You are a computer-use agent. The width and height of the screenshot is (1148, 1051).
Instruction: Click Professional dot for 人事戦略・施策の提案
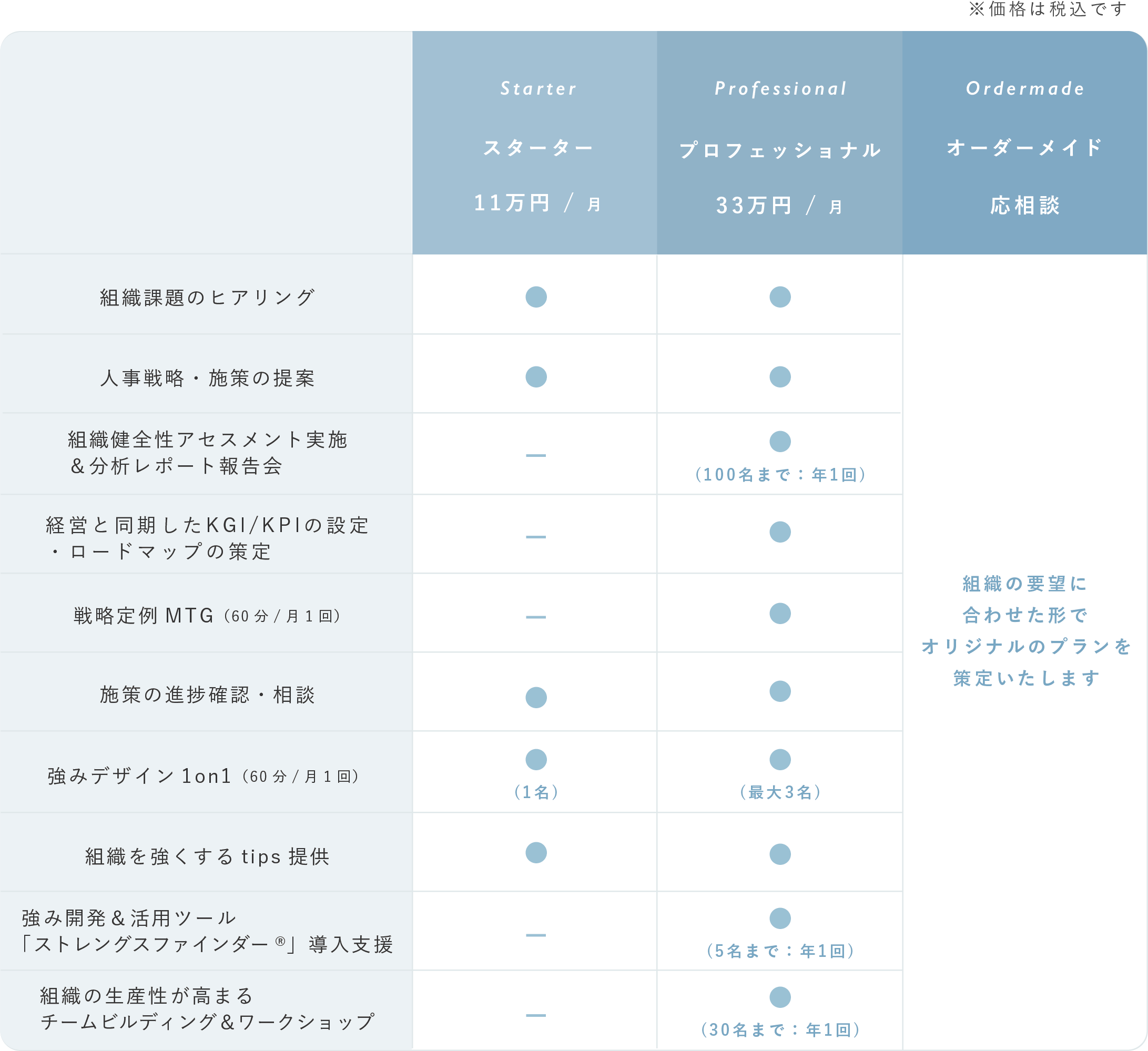780,377
